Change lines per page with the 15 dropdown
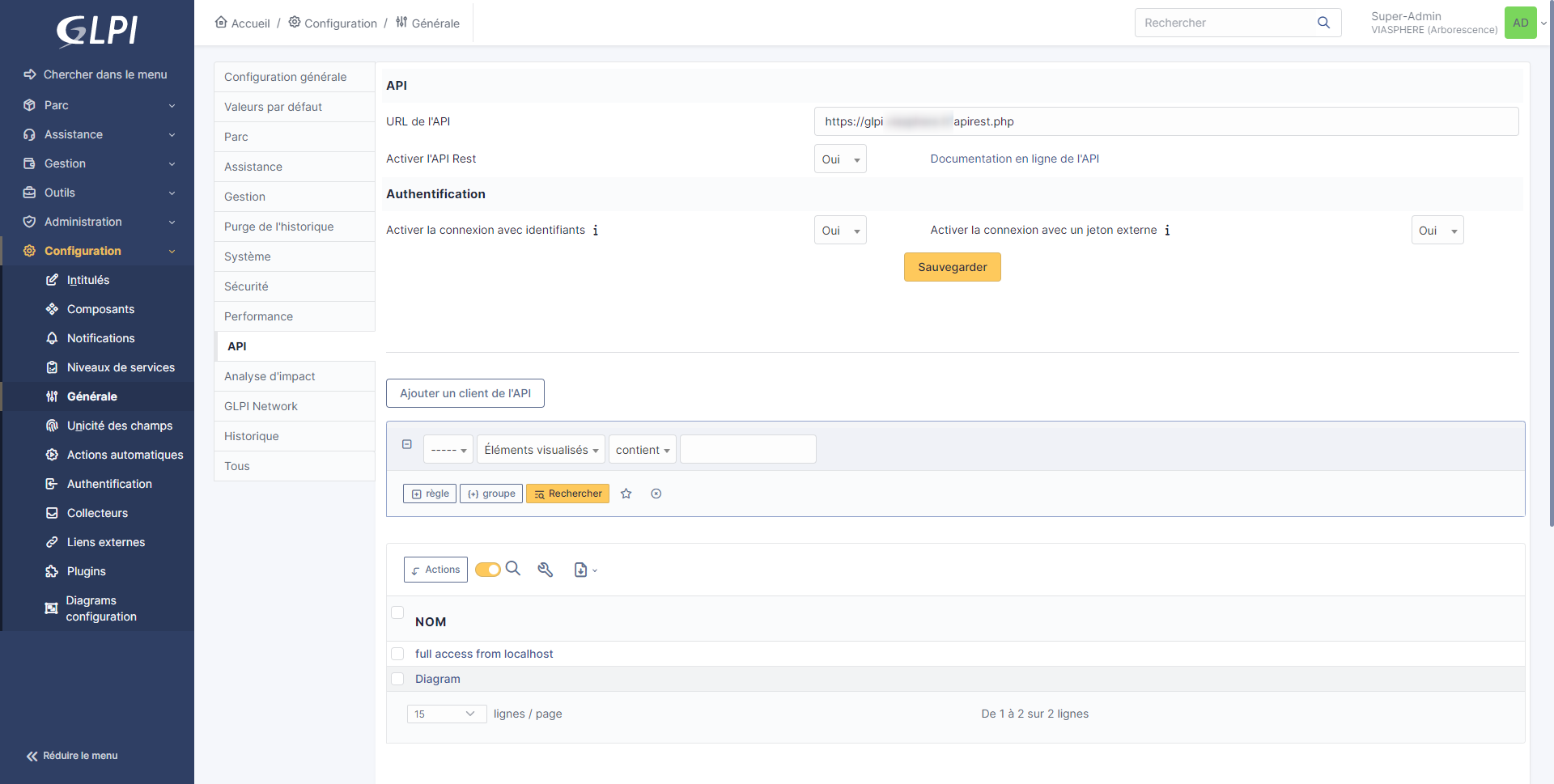The image size is (1554, 784). click(446, 714)
